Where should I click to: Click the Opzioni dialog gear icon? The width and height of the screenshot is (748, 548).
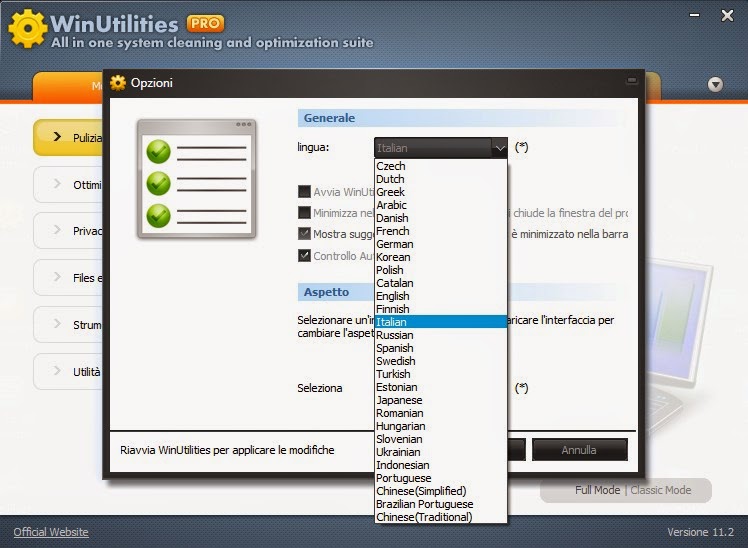click(x=118, y=83)
